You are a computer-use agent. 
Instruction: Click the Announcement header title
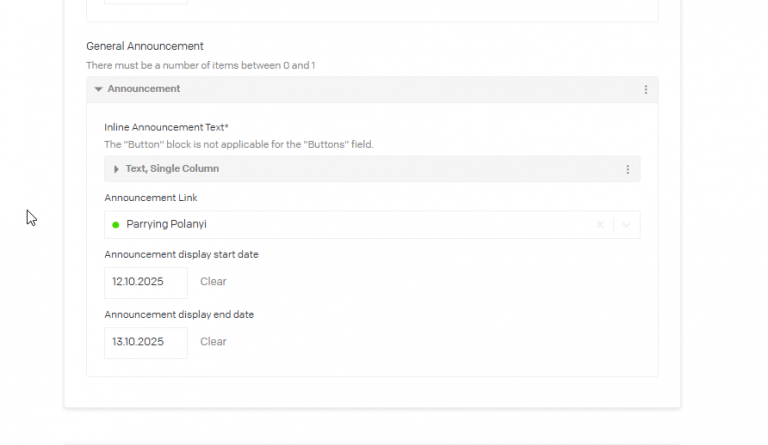pyautogui.click(x=144, y=89)
